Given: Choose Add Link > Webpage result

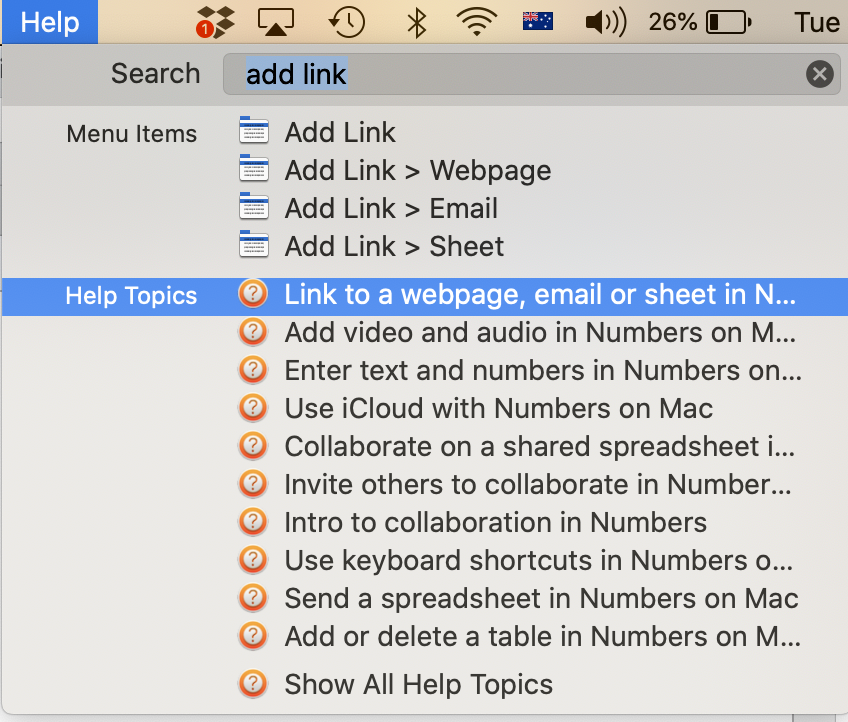Looking at the screenshot, I should [417, 170].
